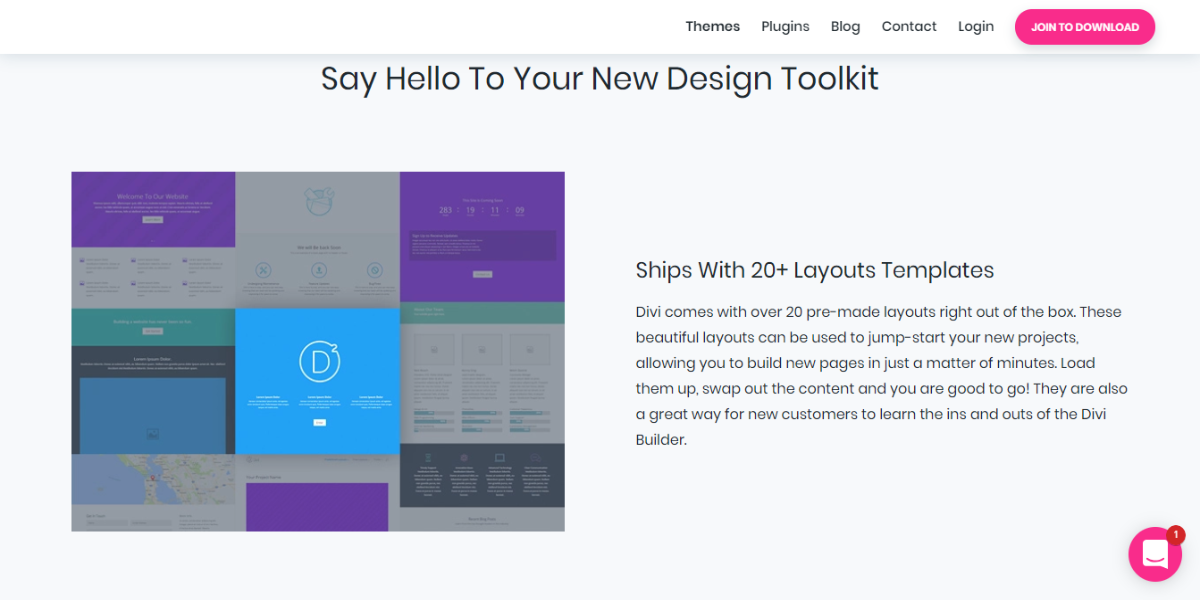Screen dimensions: 1200x600
Task: Select heading 'Ships With 20+ Layouts Templates'
Action: click(x=815, y=270)
